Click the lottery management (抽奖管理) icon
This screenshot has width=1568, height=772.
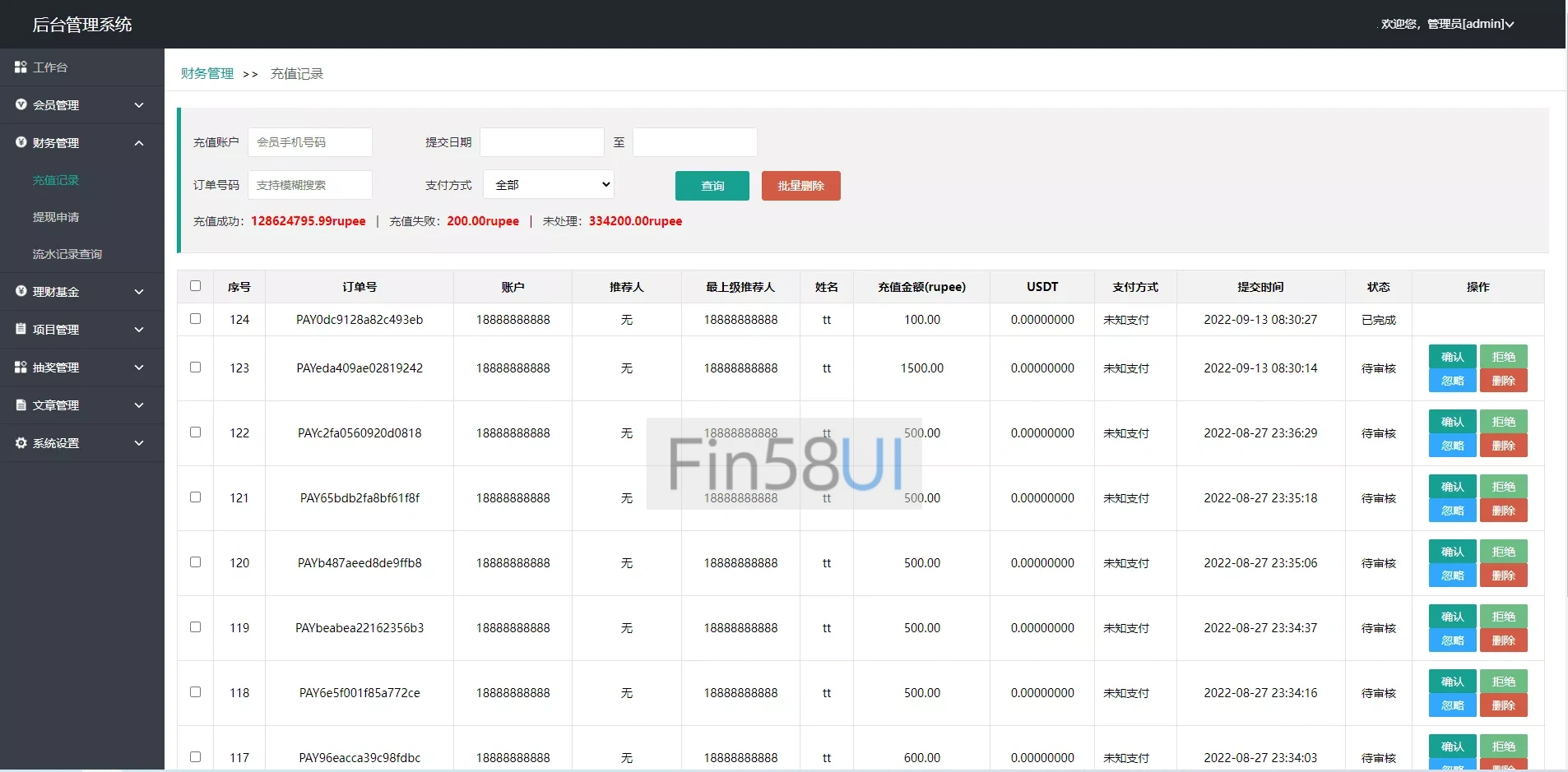pyautogui.click(x=21, y=367)
